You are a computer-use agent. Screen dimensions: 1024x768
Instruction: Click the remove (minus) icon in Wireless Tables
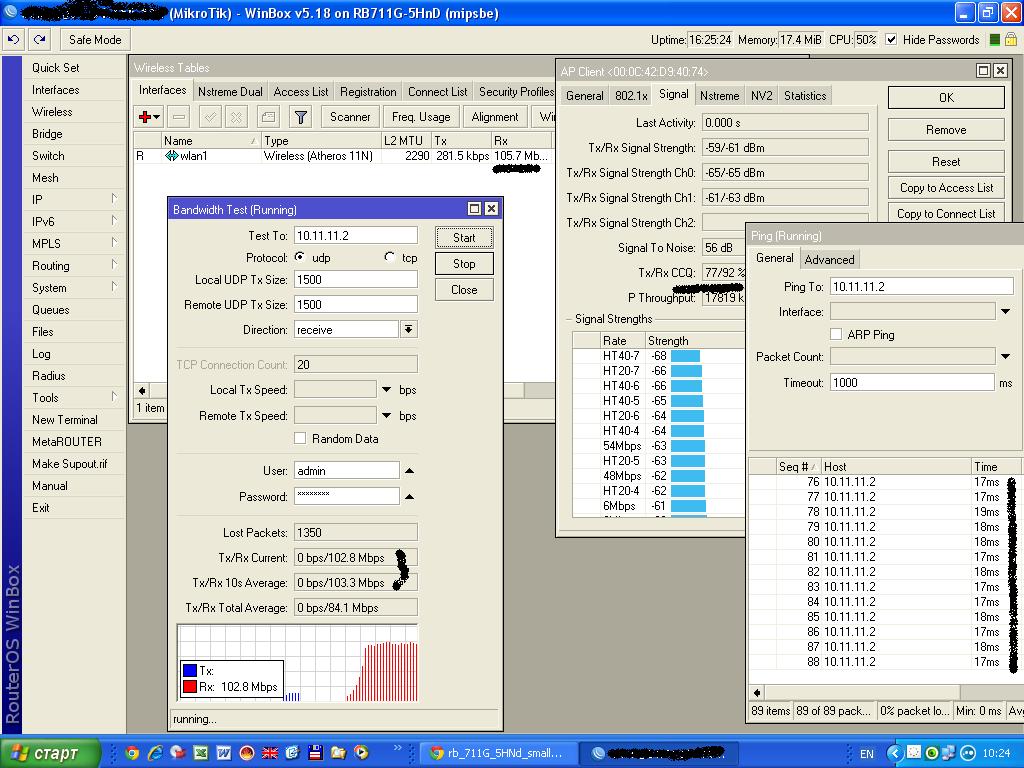point(178,117)
